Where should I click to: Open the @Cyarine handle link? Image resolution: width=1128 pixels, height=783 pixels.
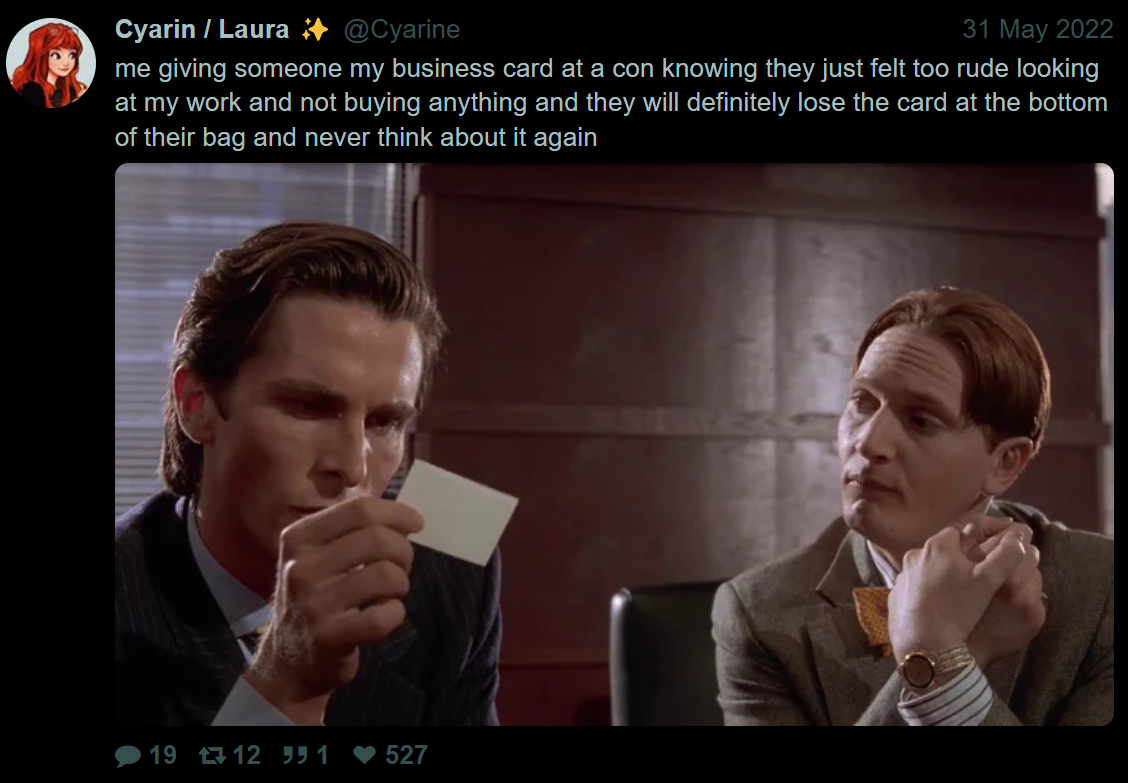pyautogui.click(x=401, y=30)
